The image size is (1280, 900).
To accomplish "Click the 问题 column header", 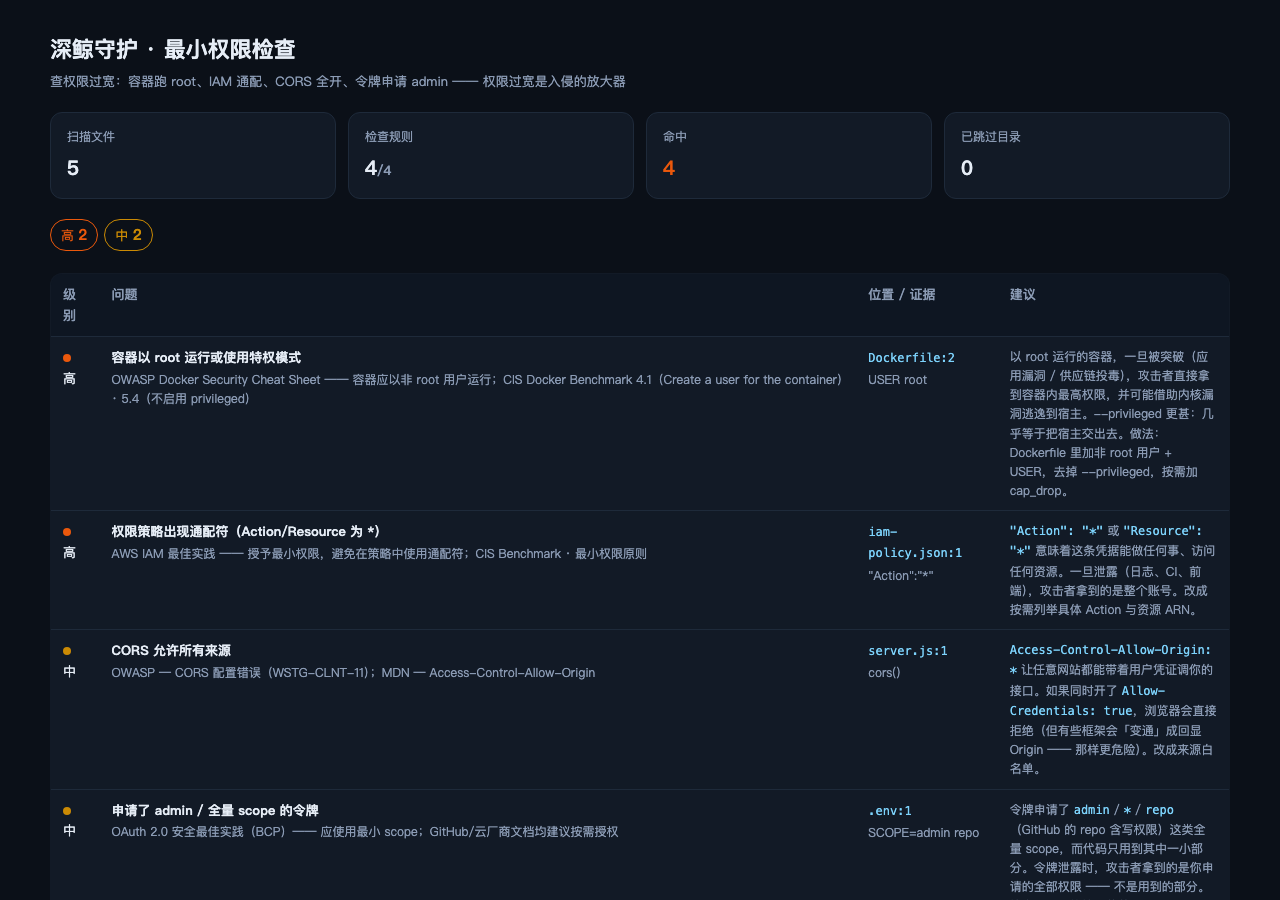I will click(x=125, y=295).
